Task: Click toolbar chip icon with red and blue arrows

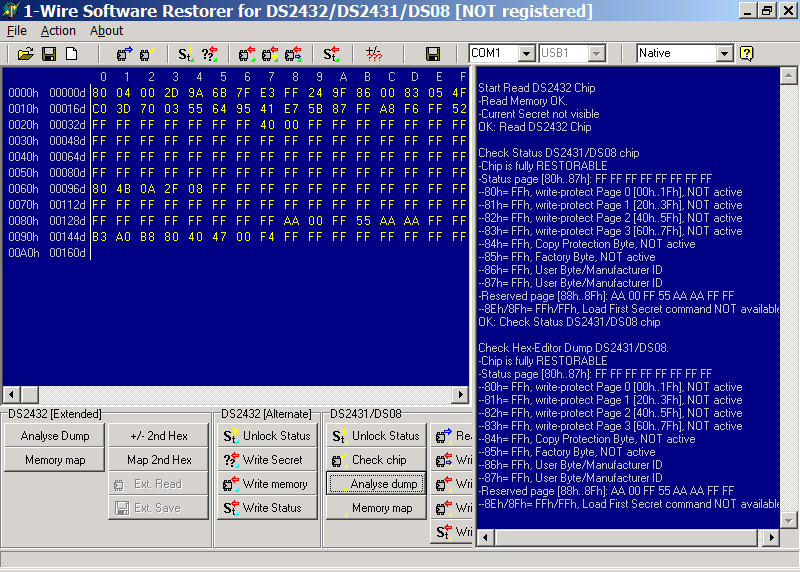Action: [293, 54]
